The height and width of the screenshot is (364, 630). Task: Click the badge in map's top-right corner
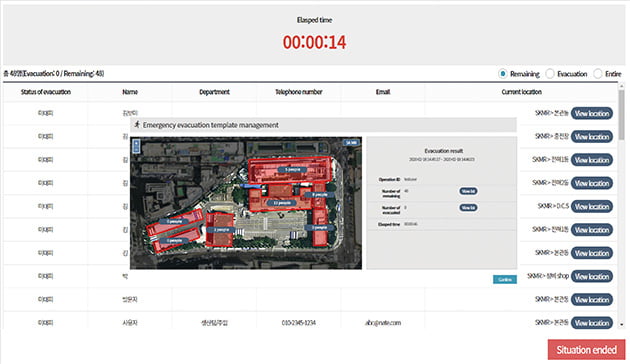coord(351,143)
